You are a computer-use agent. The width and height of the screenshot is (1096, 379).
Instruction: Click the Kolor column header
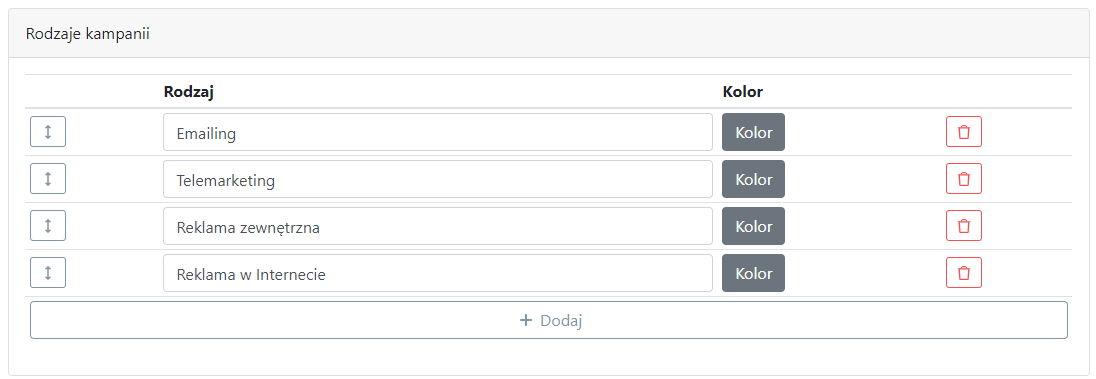click(743, 92)
